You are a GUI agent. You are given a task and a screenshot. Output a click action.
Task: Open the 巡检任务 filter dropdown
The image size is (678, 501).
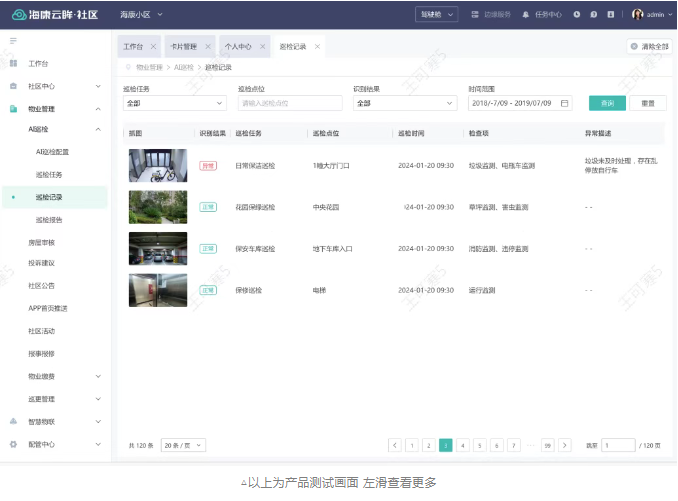175,103
